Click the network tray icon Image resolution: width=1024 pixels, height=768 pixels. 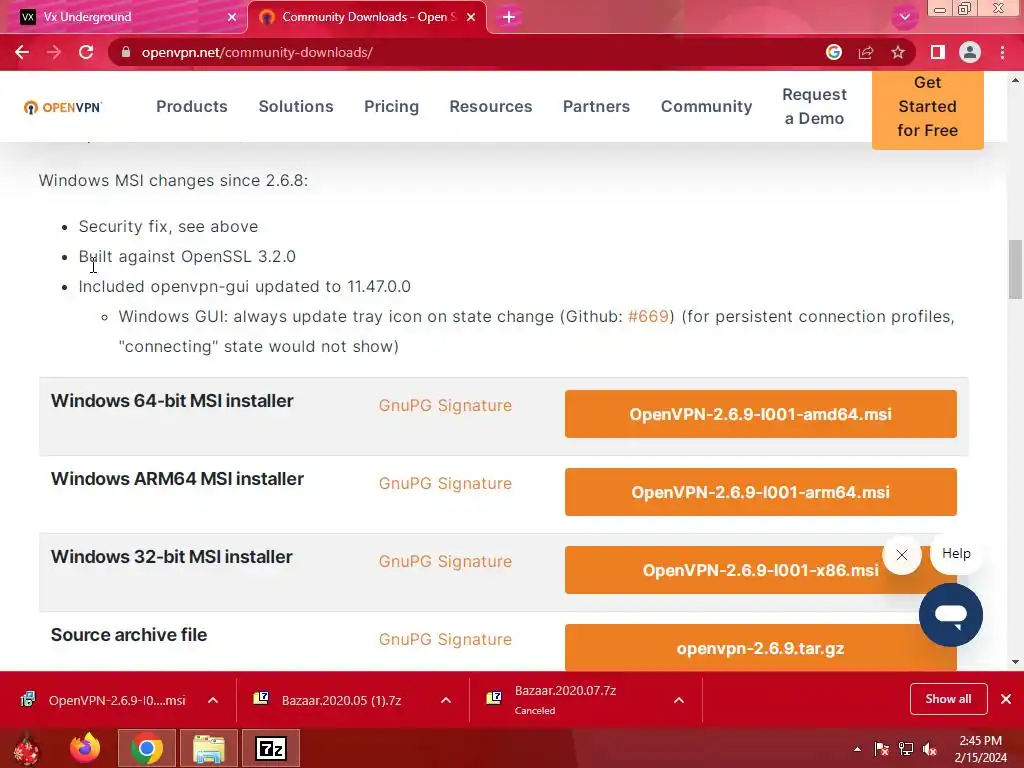tap(906, 749)
